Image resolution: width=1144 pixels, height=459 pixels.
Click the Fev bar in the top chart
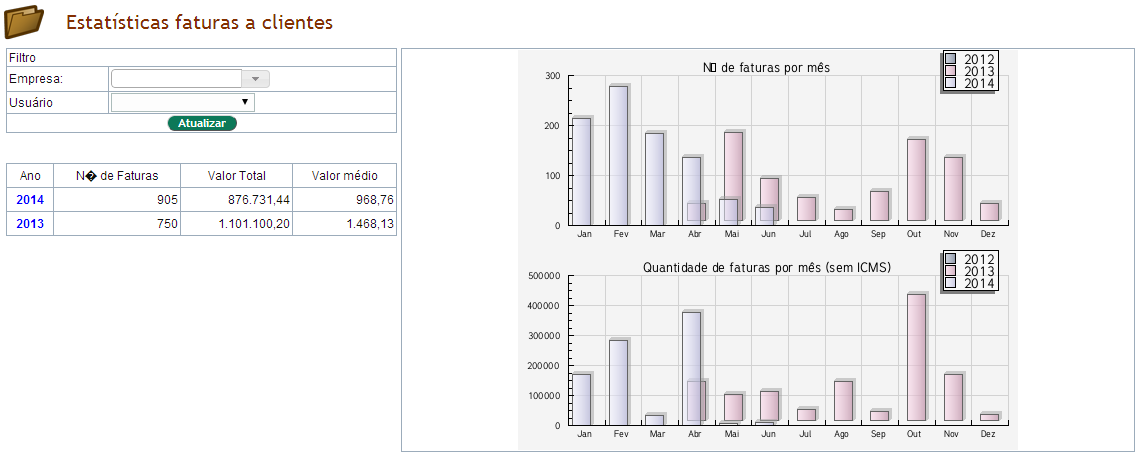click(x=619, y=155)
